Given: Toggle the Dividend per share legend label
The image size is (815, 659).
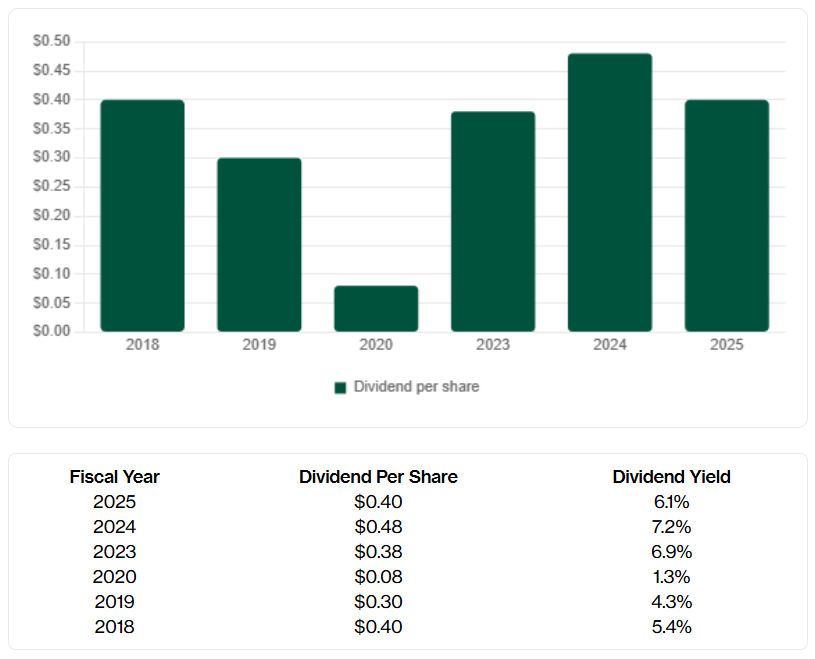Looking at the screenshot, I should coord(416,387).
